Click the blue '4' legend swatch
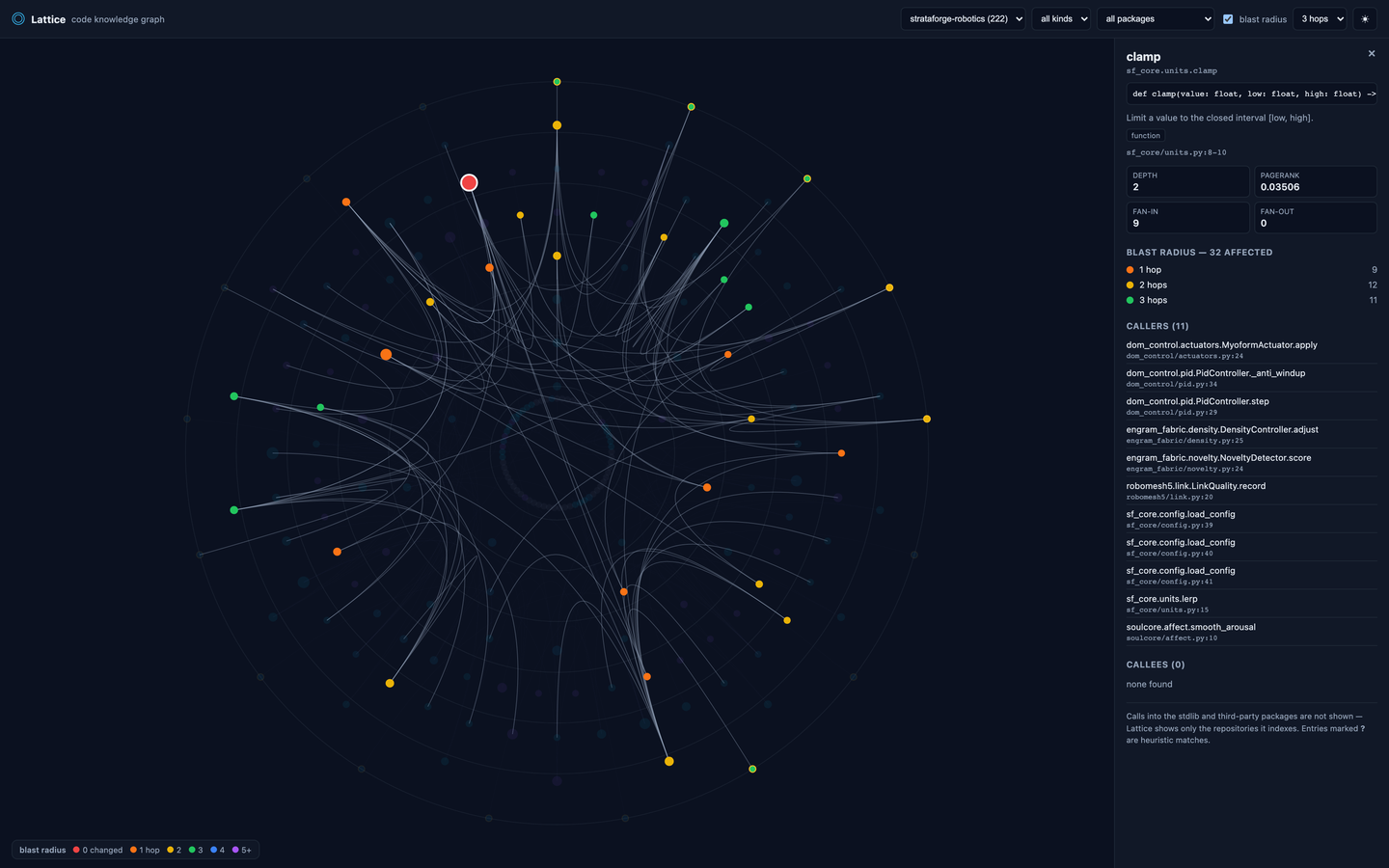This screenshot has height=868, width=1389. 213,850
